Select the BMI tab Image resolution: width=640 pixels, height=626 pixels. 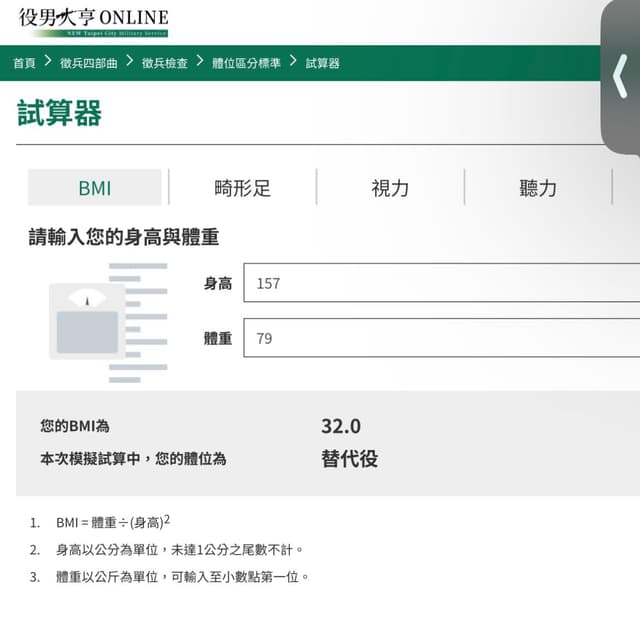click(94, 188)
